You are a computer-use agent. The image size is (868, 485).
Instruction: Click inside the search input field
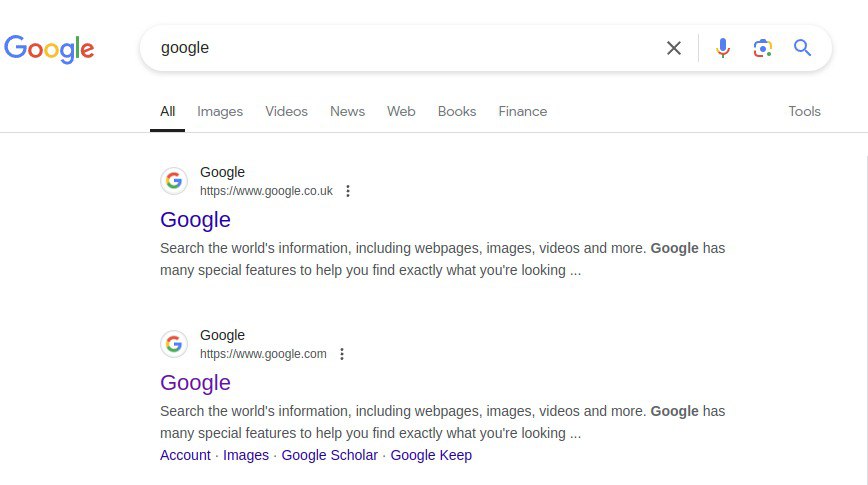click(404, 48)
